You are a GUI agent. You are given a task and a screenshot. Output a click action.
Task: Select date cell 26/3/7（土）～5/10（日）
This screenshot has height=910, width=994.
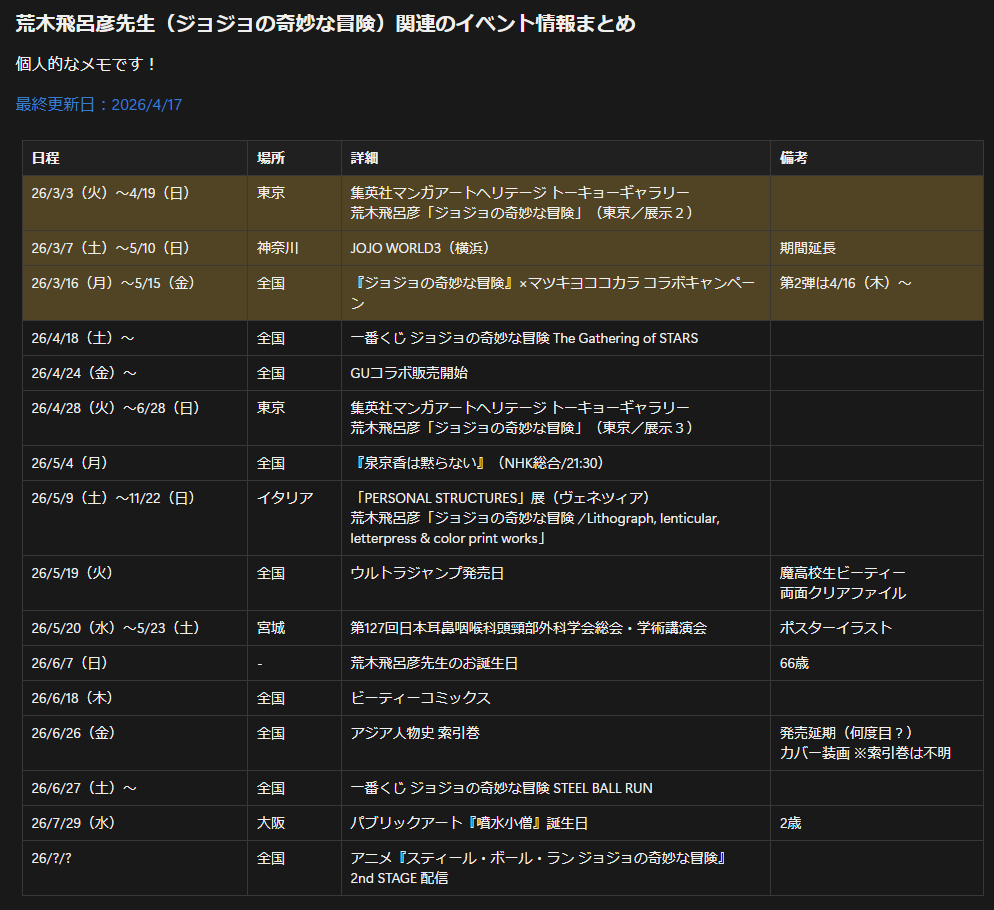135,248
